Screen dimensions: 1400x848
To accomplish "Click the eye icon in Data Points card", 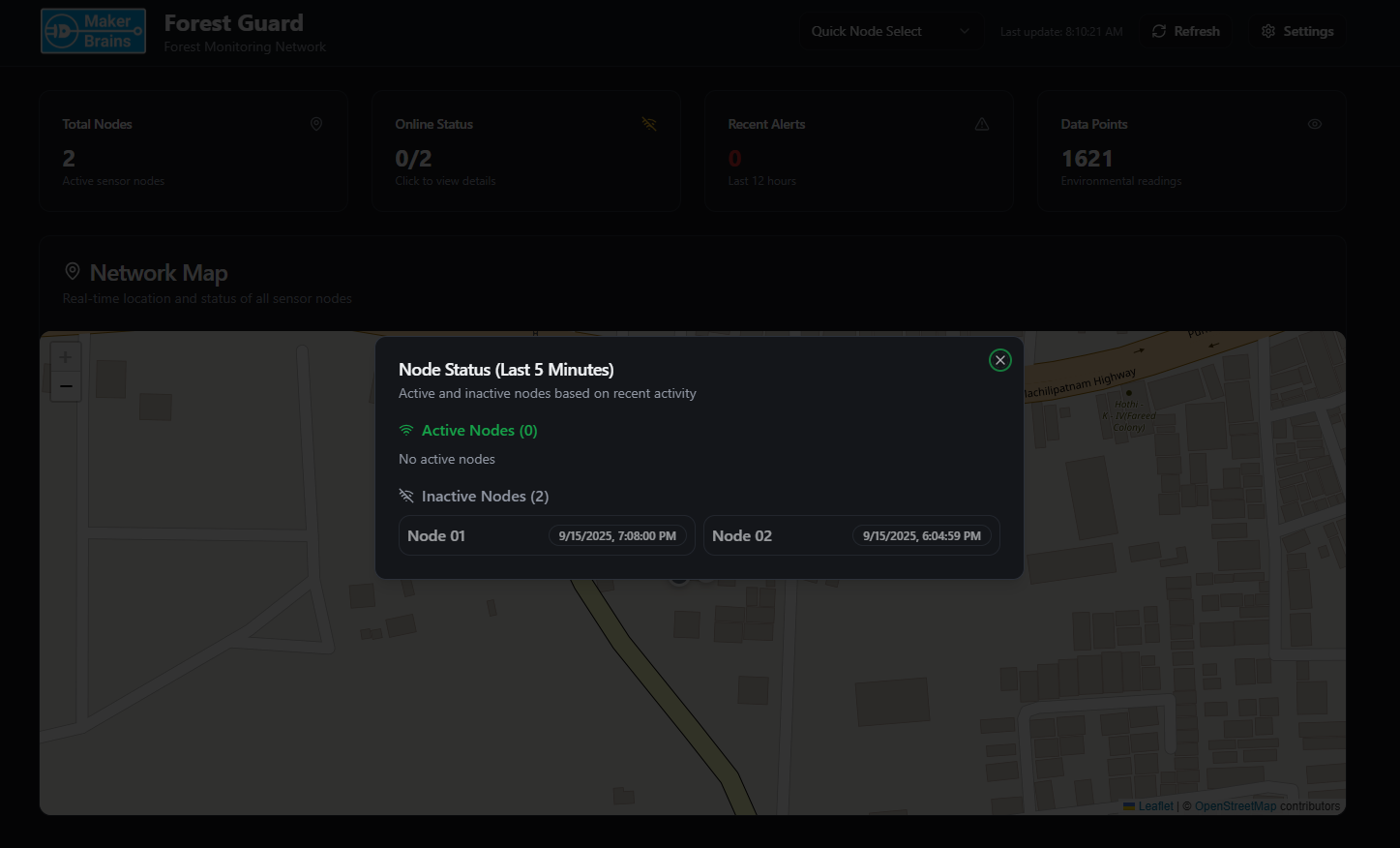I will (1315, 124).
